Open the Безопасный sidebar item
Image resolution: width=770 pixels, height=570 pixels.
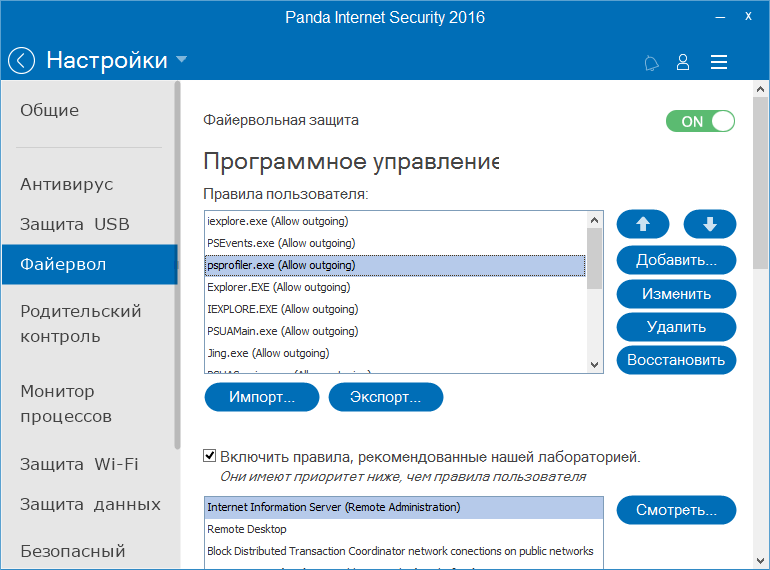pos(73,552)
